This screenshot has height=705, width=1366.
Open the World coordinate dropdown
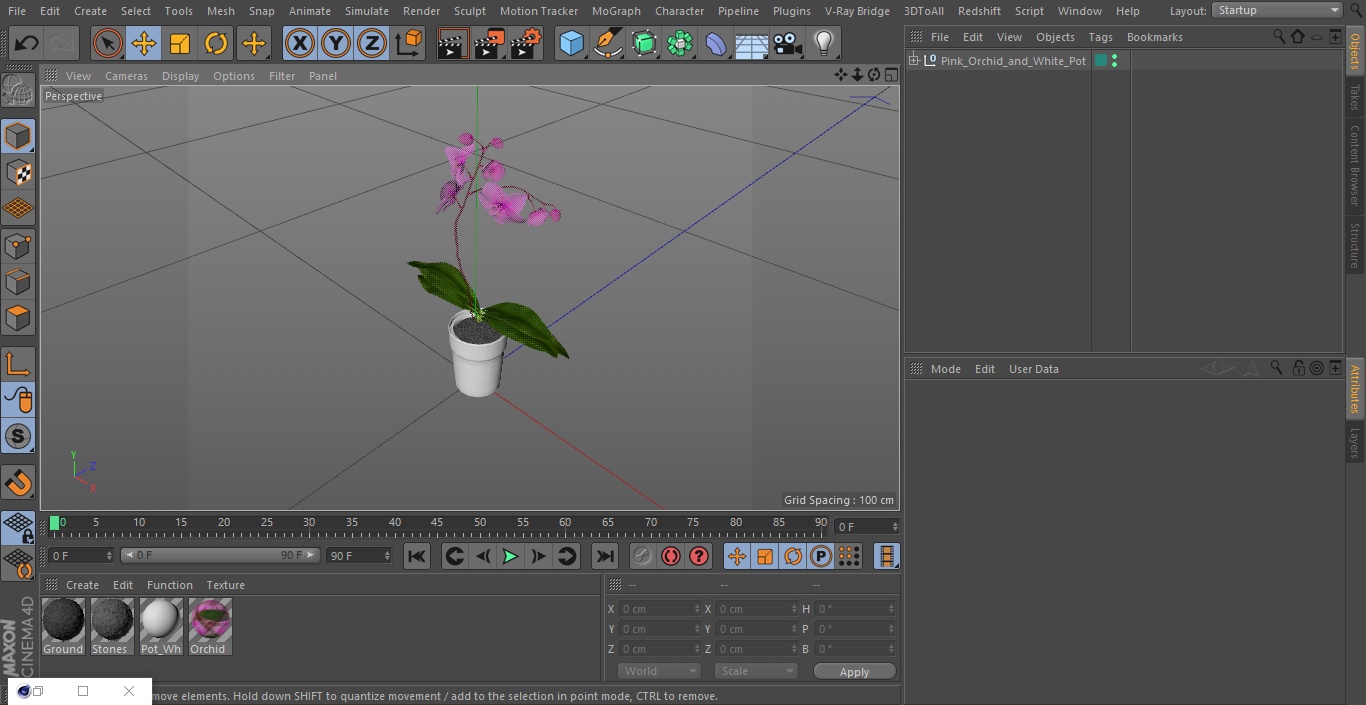click(659, 671)
